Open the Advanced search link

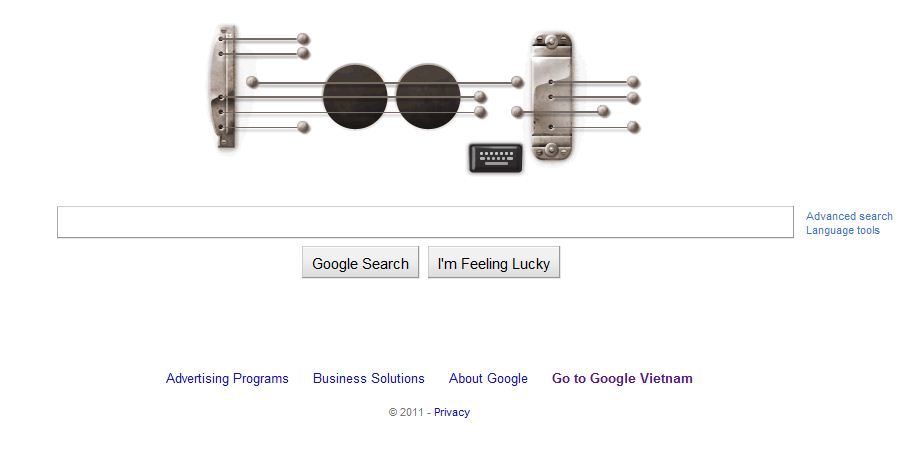pyautogui.click(x=849, y=216)
